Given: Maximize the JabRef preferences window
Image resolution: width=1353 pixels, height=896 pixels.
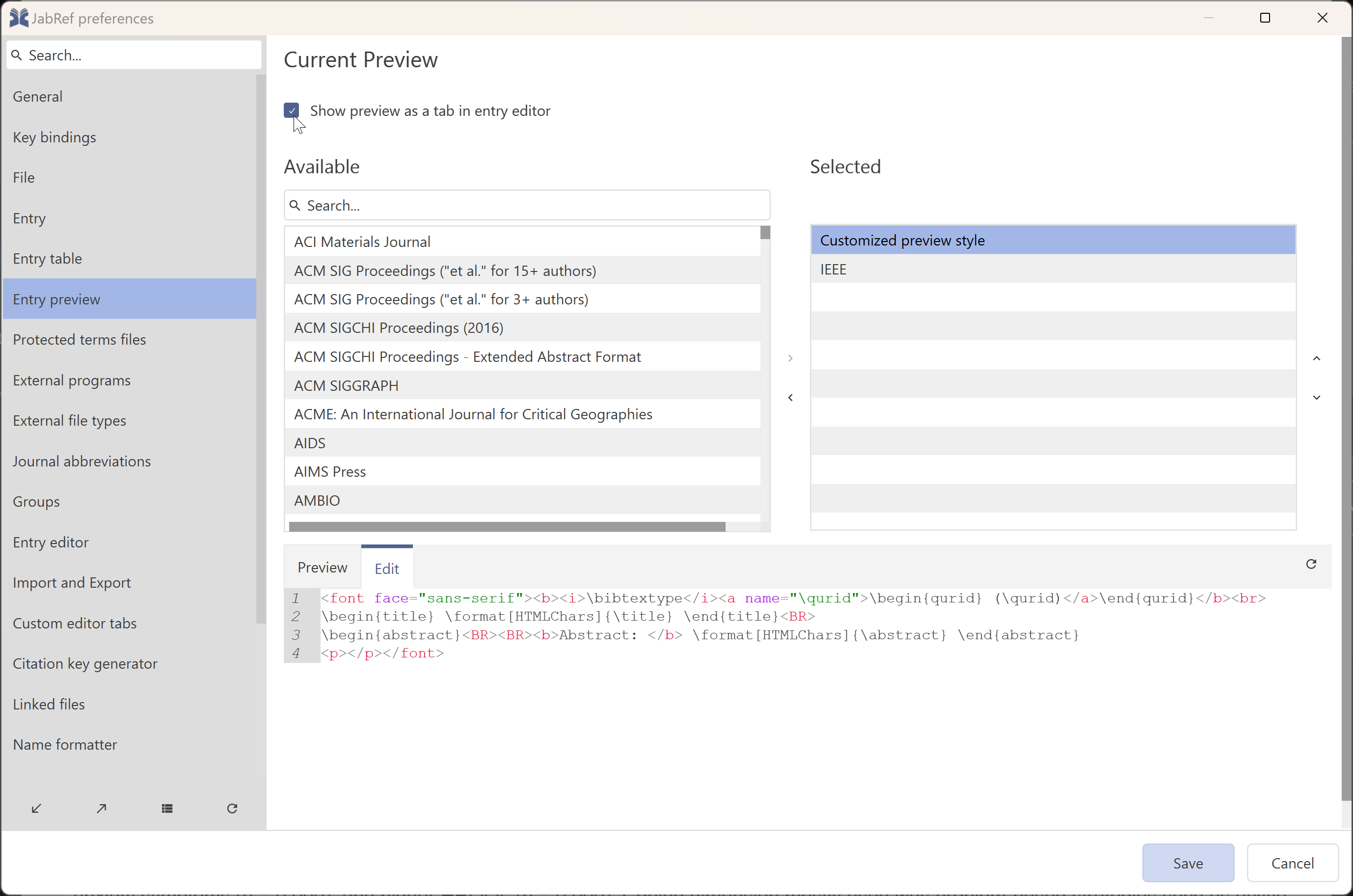Looking at the screenshot, I should pyautogui.click(x=1265, y=18).
